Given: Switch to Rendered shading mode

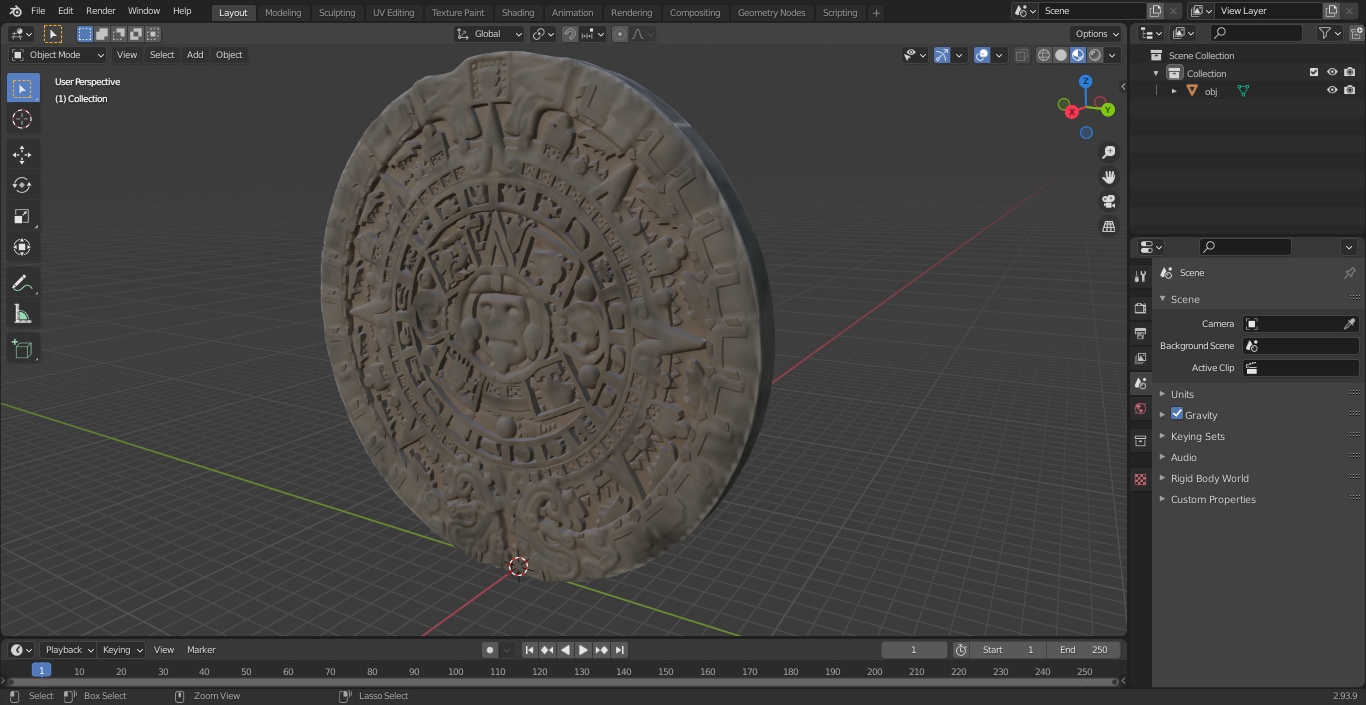Looking at the screenshot, I should (x=1095, y=55).
